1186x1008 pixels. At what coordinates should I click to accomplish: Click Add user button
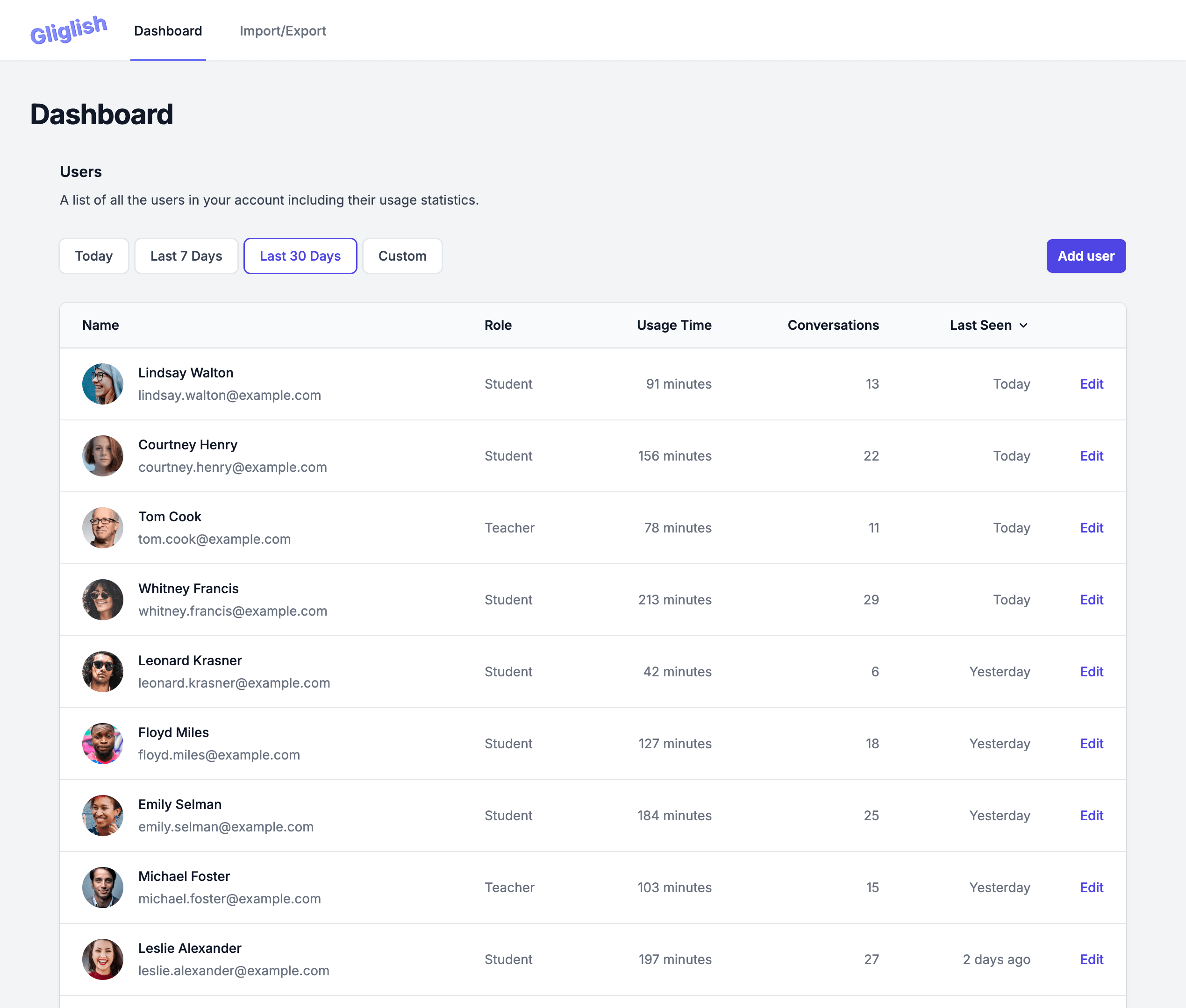(1086, 256)
